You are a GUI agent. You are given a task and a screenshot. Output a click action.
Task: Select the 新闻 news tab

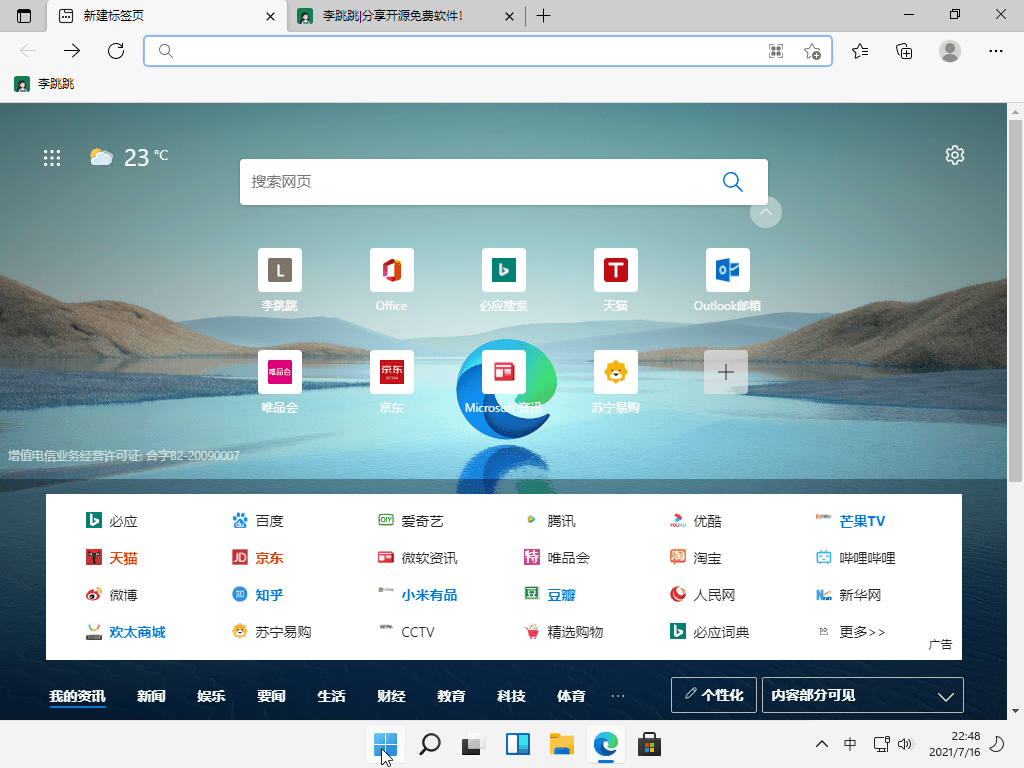pyautogui.click(x=151, y=696)
